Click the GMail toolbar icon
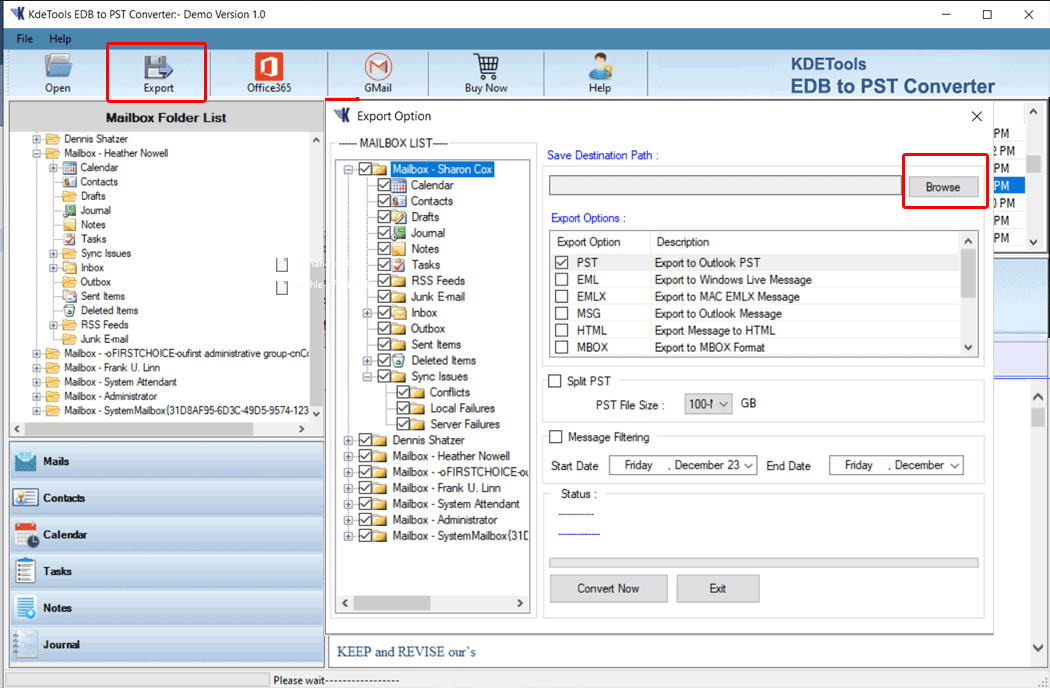1050x688 pixels. 378,68
